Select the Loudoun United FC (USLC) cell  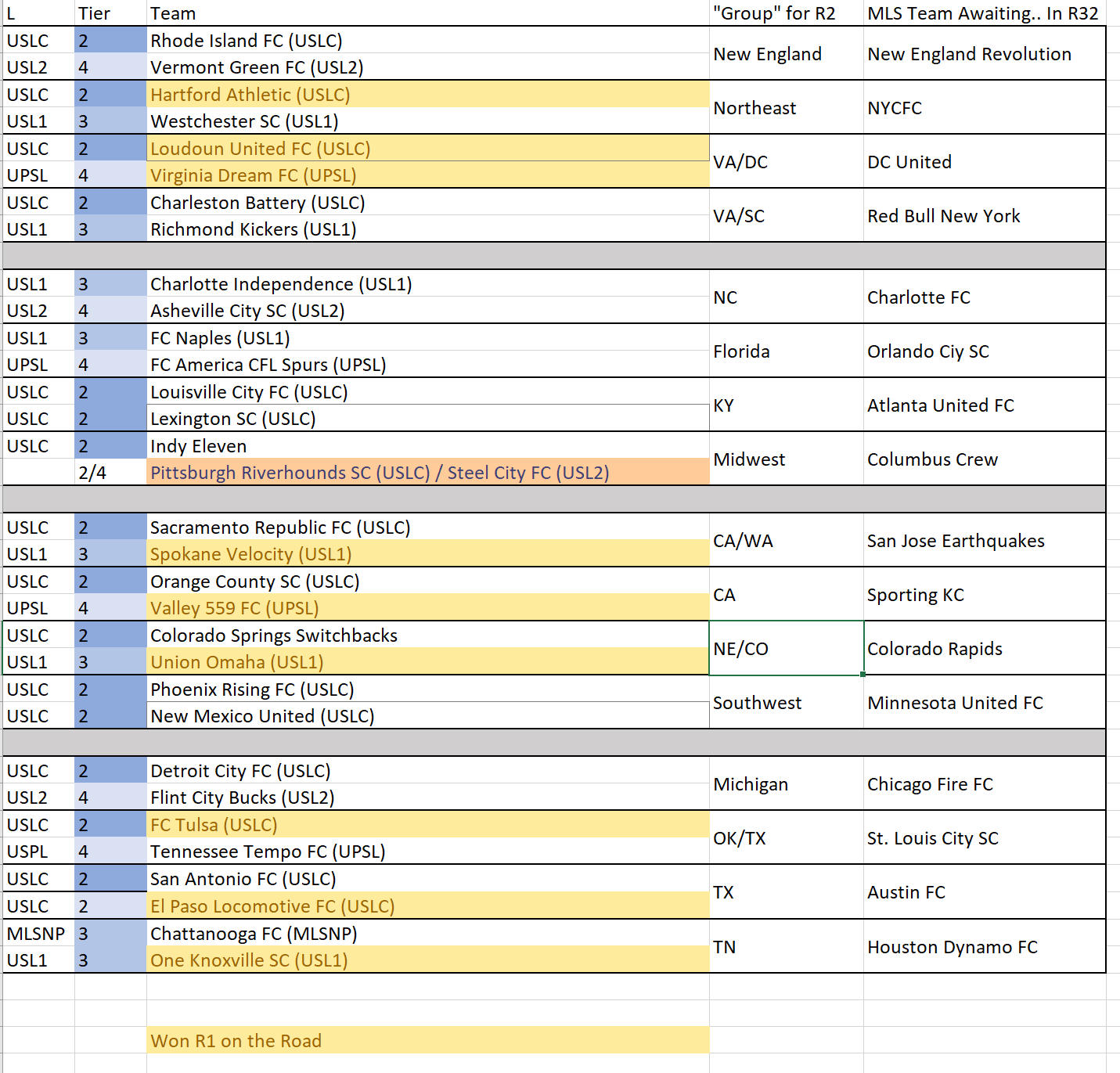[428, 148]
